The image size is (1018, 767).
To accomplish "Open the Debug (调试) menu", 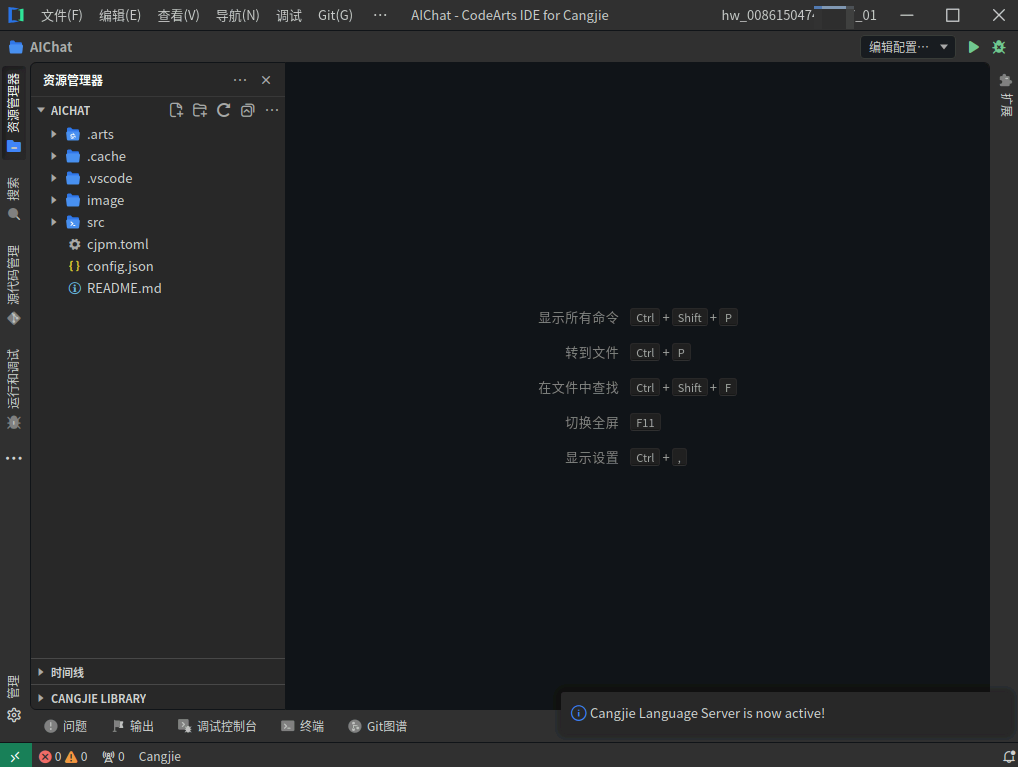I will click(x=289, y=15).
